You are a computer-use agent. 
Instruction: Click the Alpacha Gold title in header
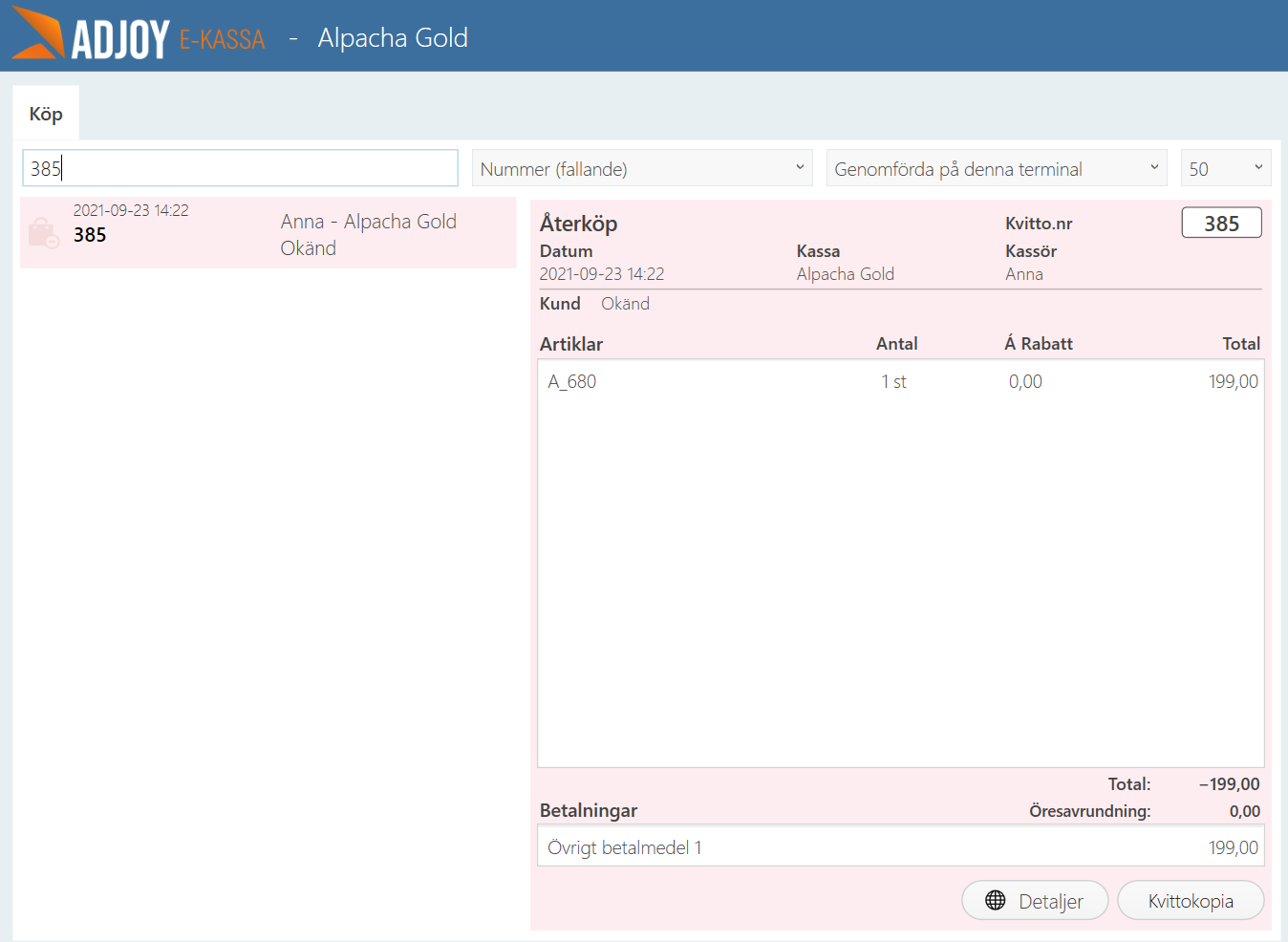(393, 37)
